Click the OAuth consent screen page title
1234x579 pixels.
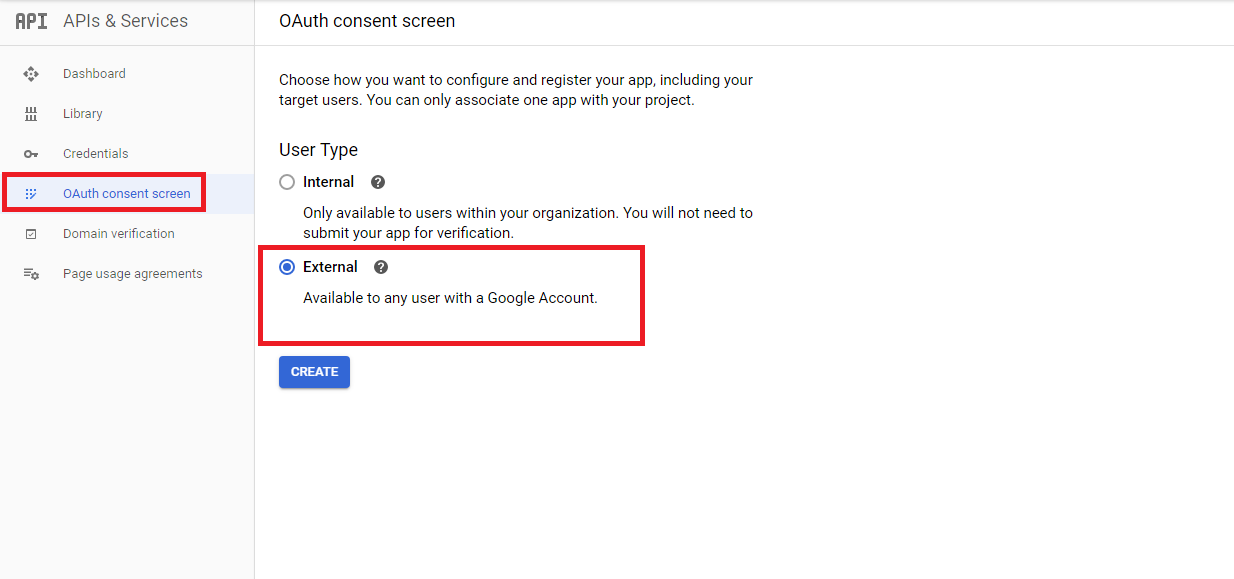(367, 21)
